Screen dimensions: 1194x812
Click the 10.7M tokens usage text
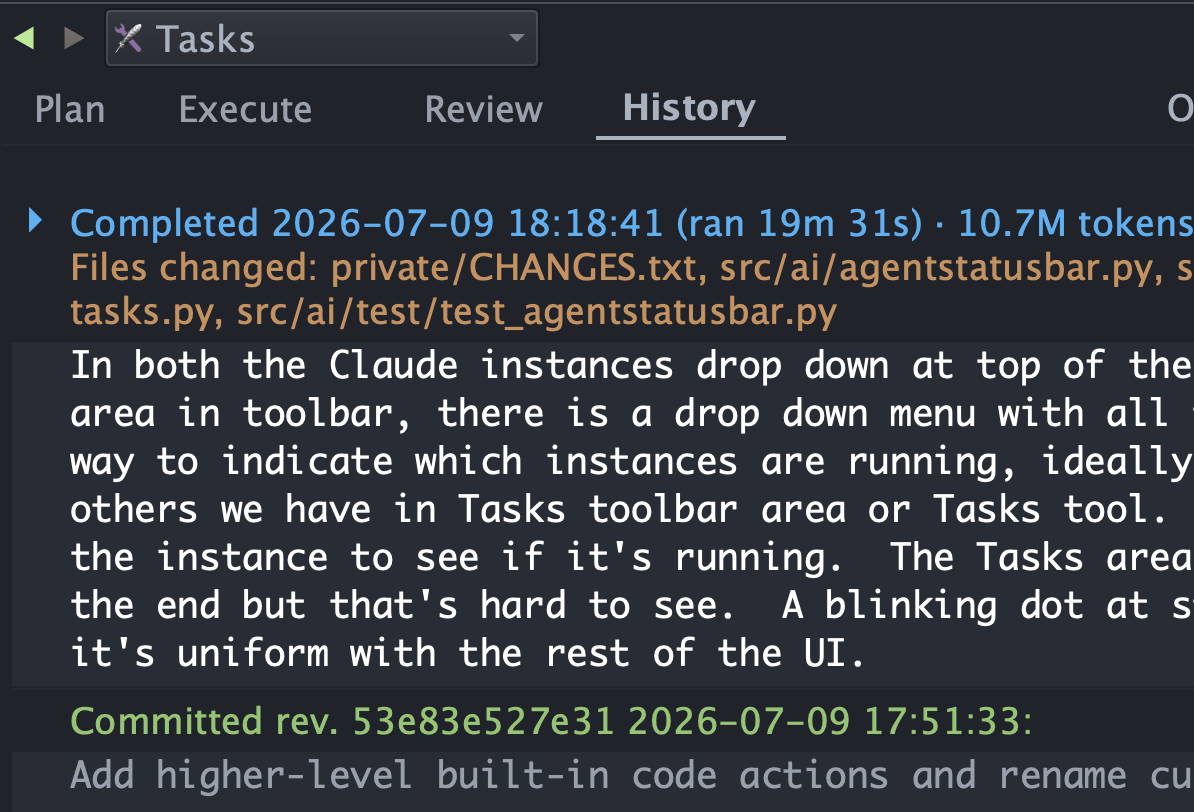click(x=1075, y=224)
